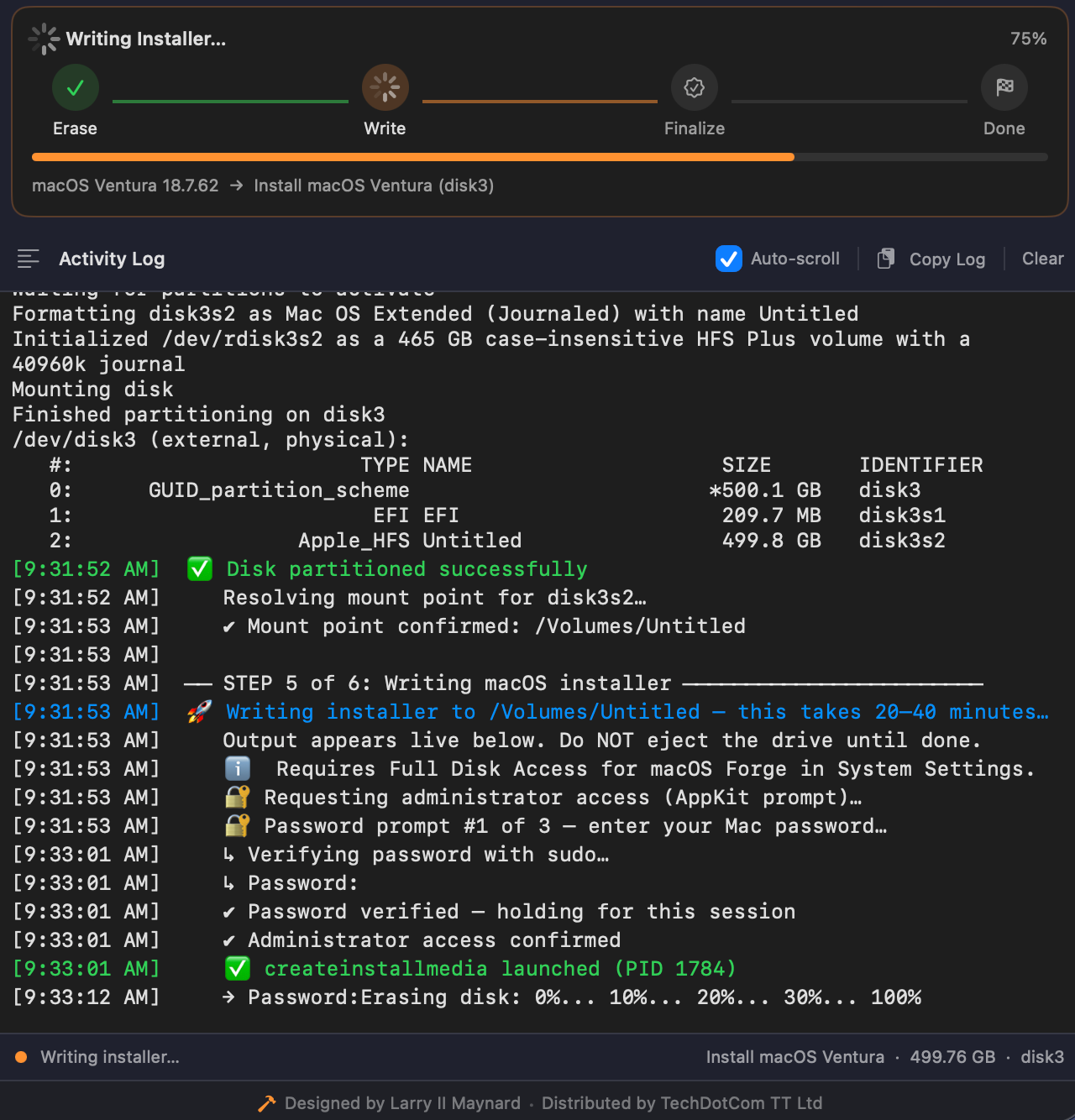Click the 'Erasing disk: 0%... 100%' log line
The image size is (1075, 1120).
tap(572, 997)
